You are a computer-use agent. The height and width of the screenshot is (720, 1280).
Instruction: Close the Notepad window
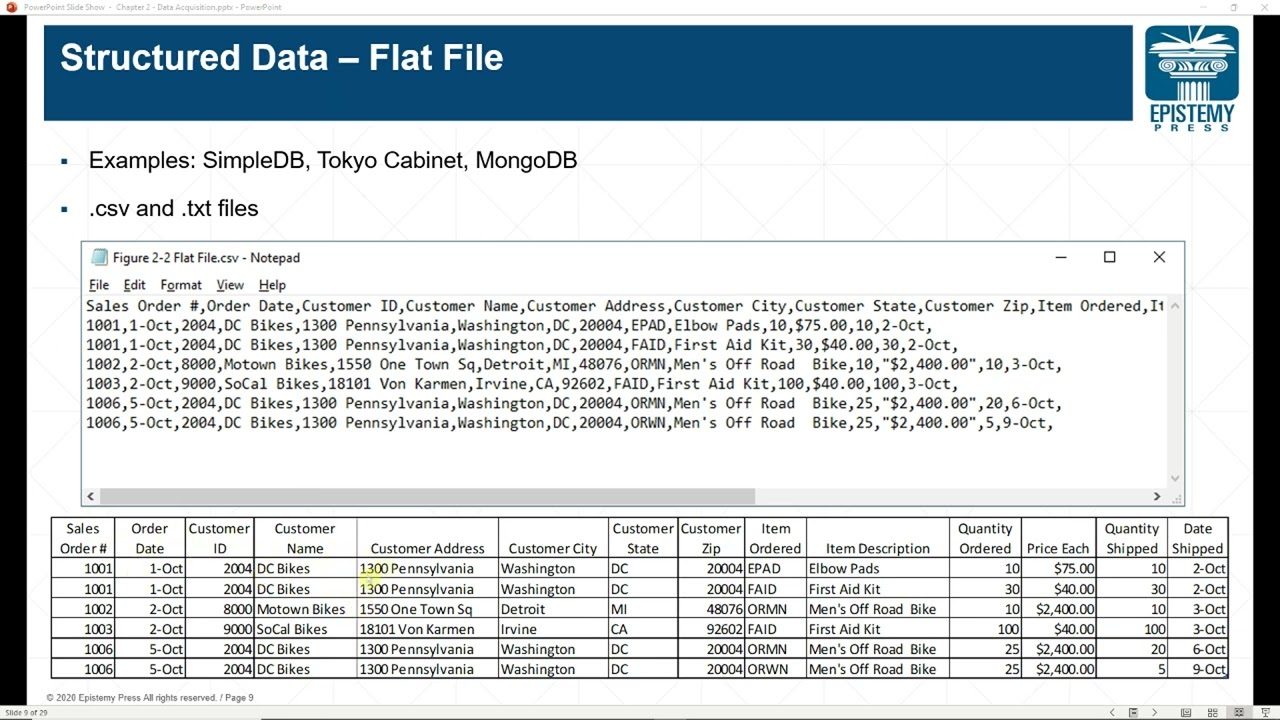(x=1159, y=257)
